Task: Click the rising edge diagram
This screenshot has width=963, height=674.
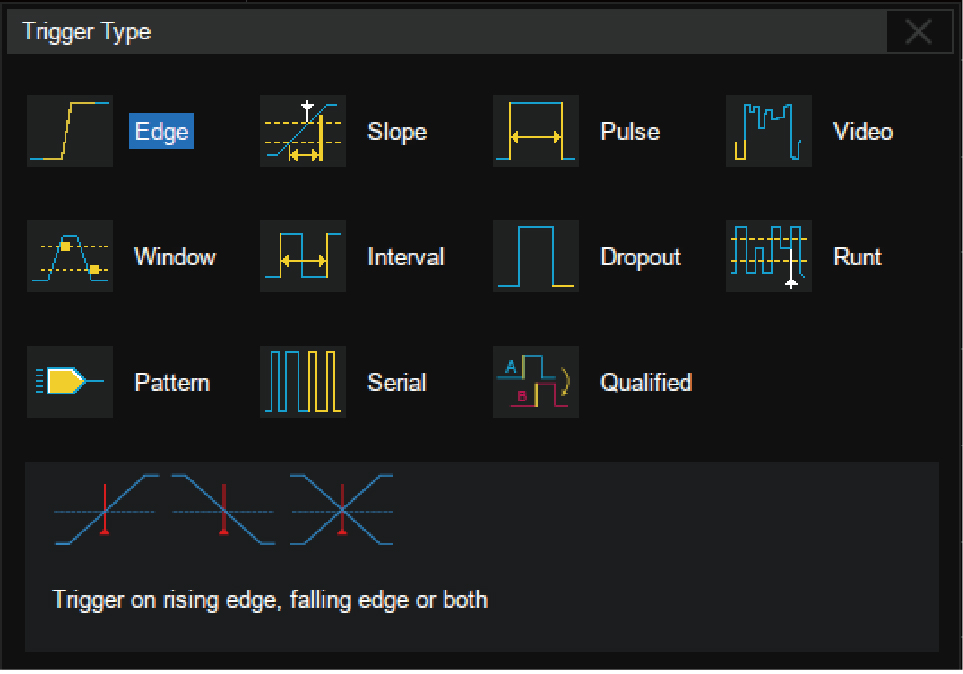Action: point(105,510)
